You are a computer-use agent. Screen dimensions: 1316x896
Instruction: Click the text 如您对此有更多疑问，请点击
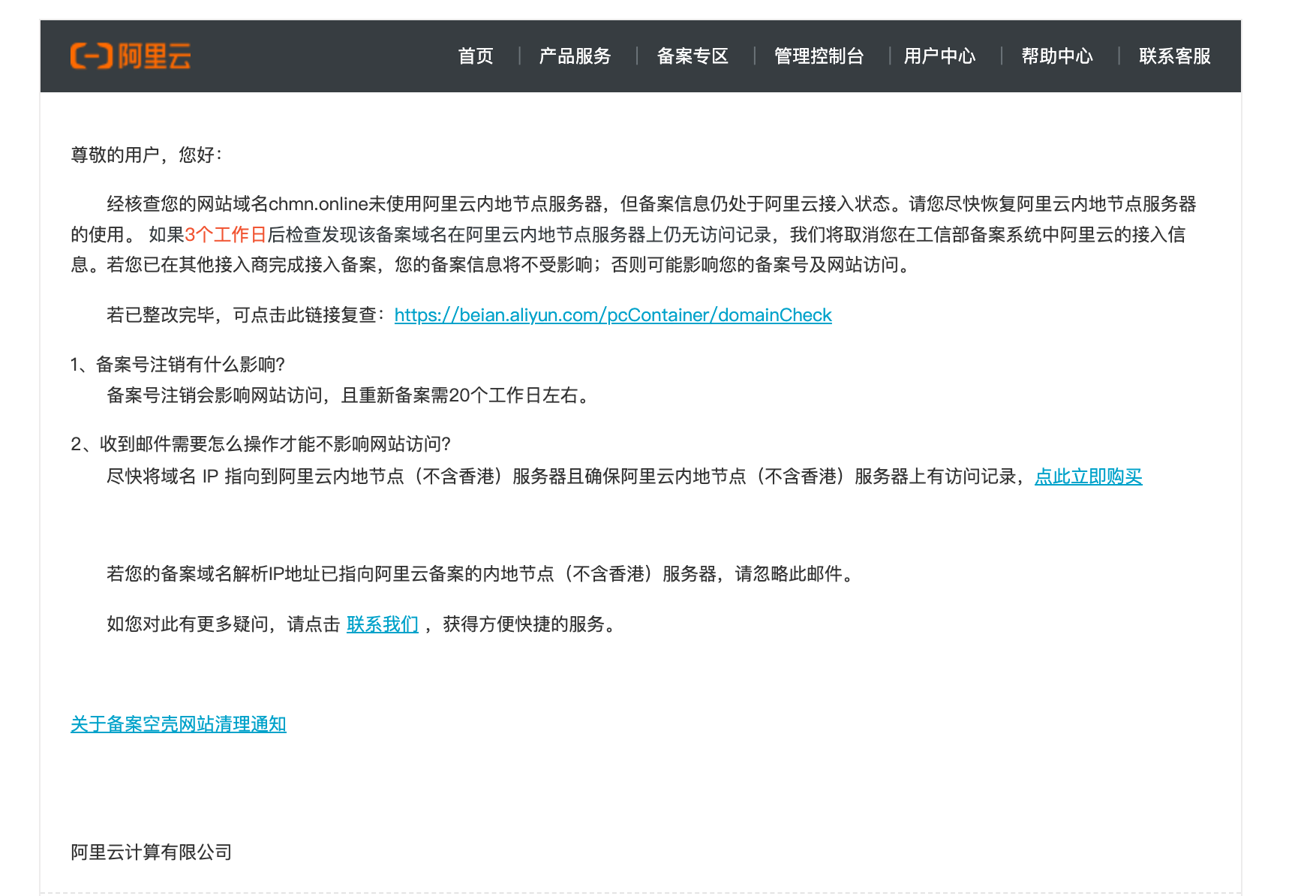pos(224,624)
